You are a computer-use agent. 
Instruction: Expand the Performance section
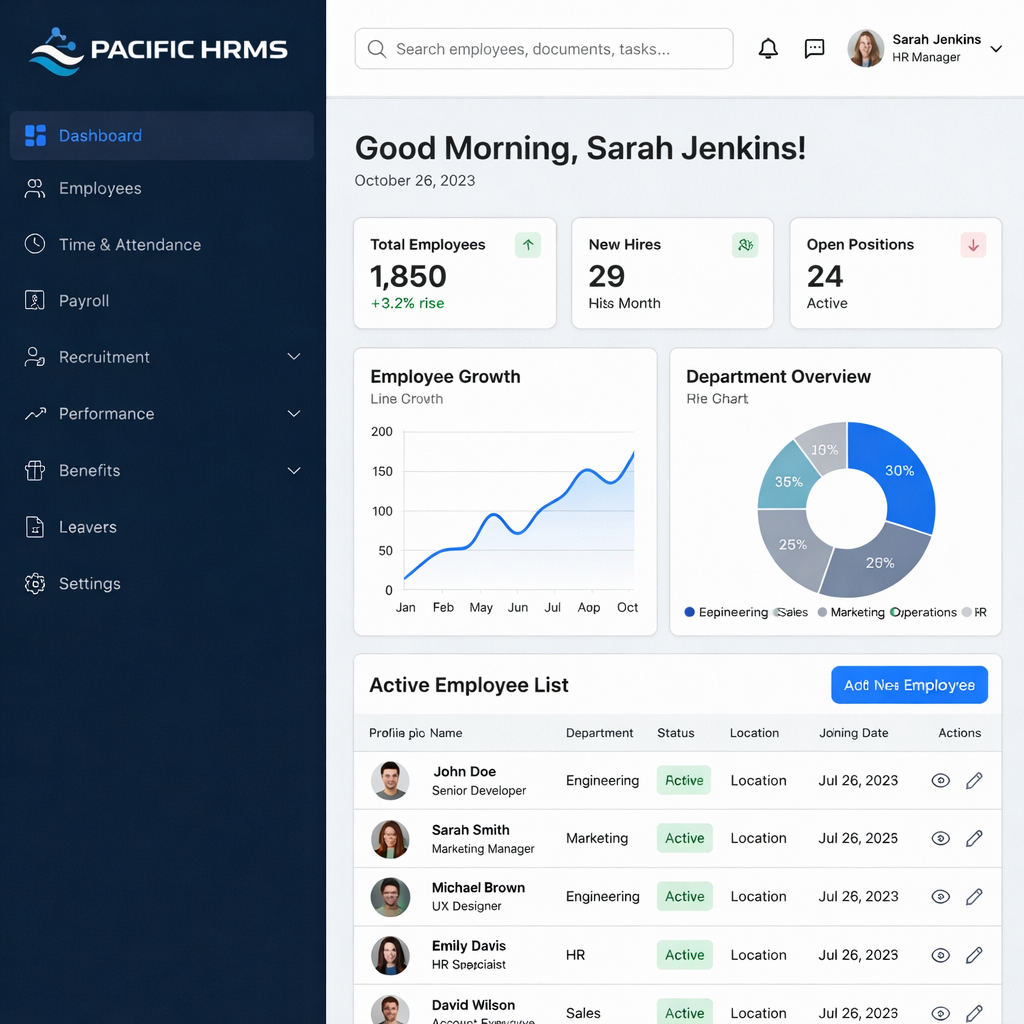tap(293, 413)
